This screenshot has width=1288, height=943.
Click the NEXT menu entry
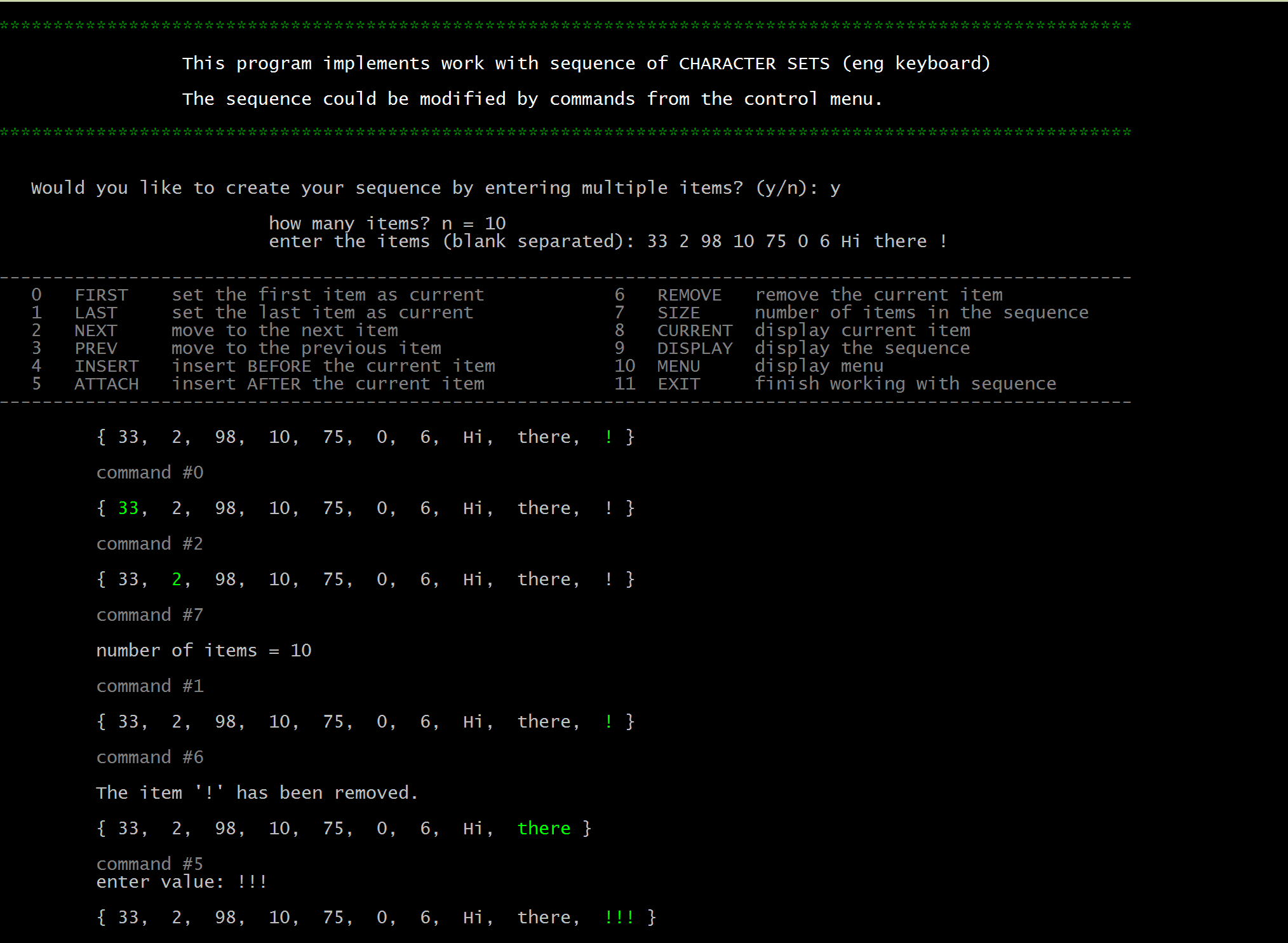(x=96, y=331)
